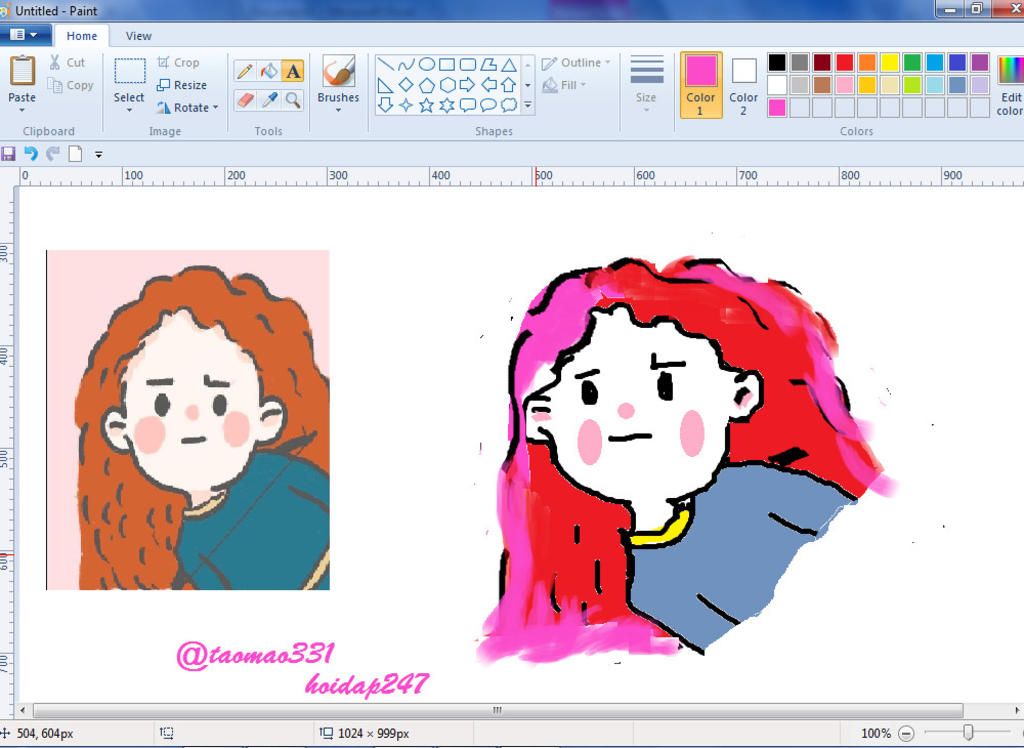Click the Save icon in quick access toolbar
This screenshot has width=1024, height=748.
click(x=8, y=154)
